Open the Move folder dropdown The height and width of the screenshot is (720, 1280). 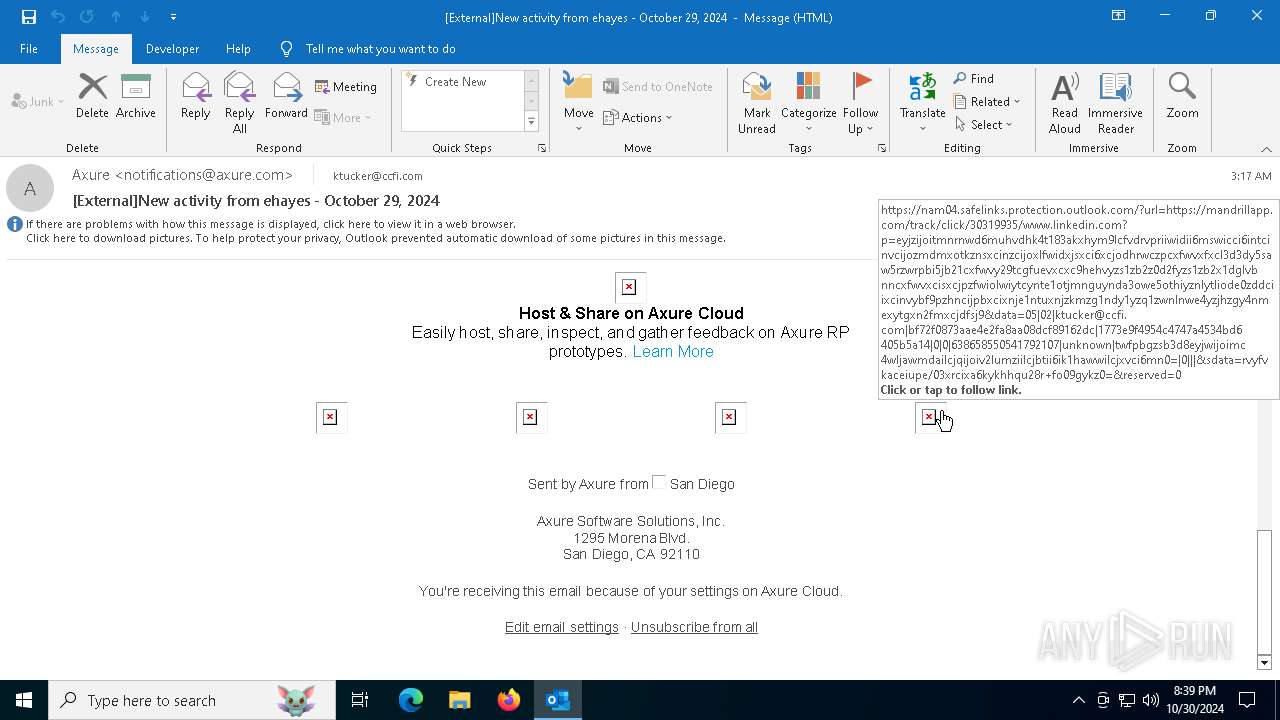[578, 102]
